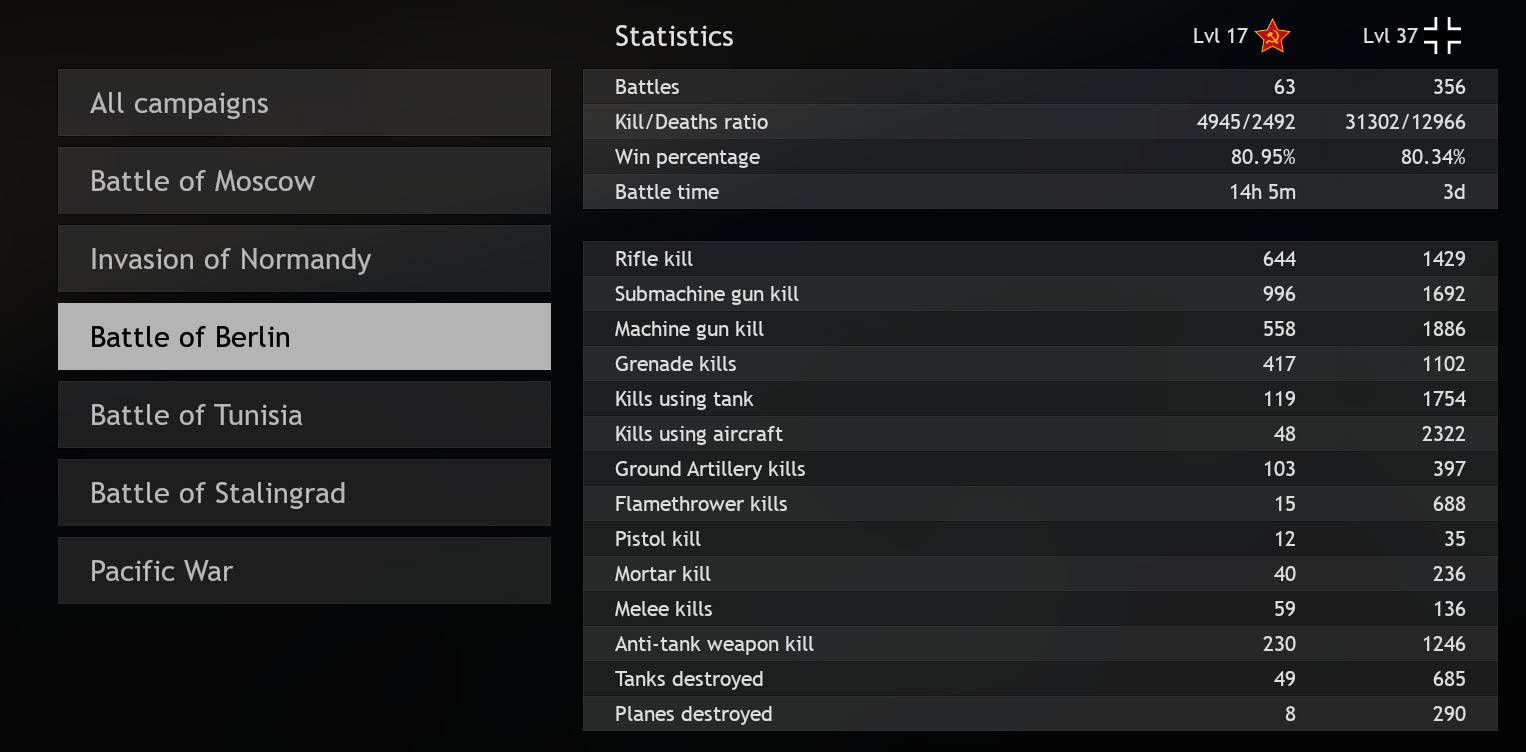
Task: Click the Planes destroyed row
Action: click(x=1040, y=714)
